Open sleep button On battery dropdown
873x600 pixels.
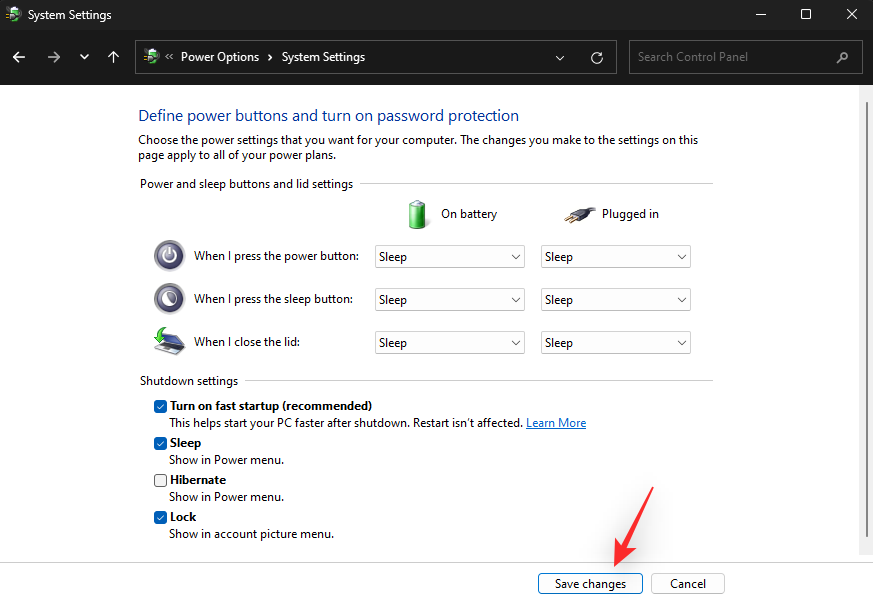click(x=450, y=299)
